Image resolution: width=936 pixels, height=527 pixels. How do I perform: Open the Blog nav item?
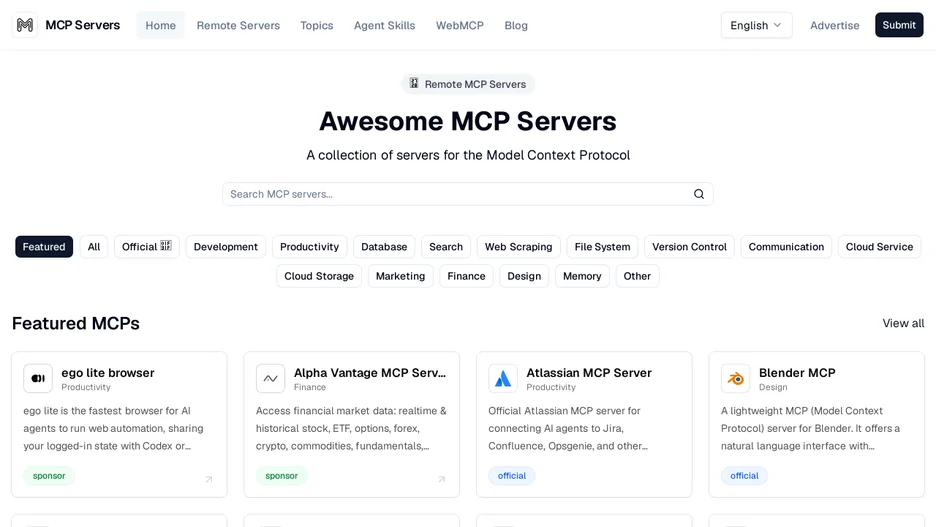coord(516,25)
